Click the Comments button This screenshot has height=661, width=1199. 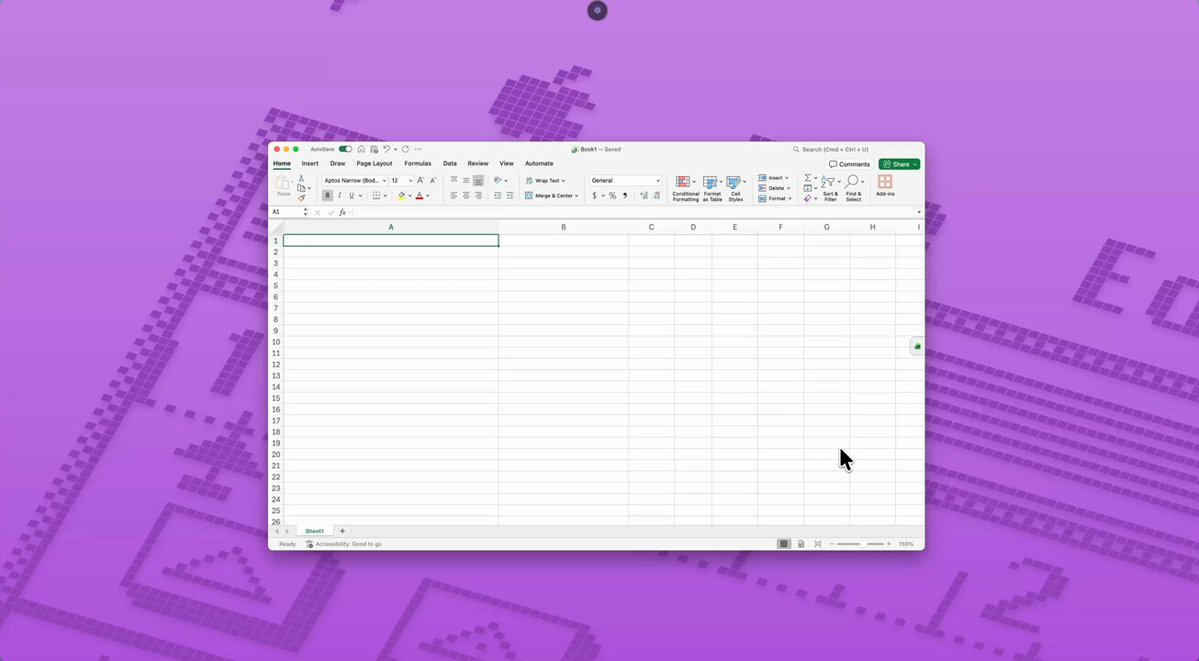click(x=849, y=164)
